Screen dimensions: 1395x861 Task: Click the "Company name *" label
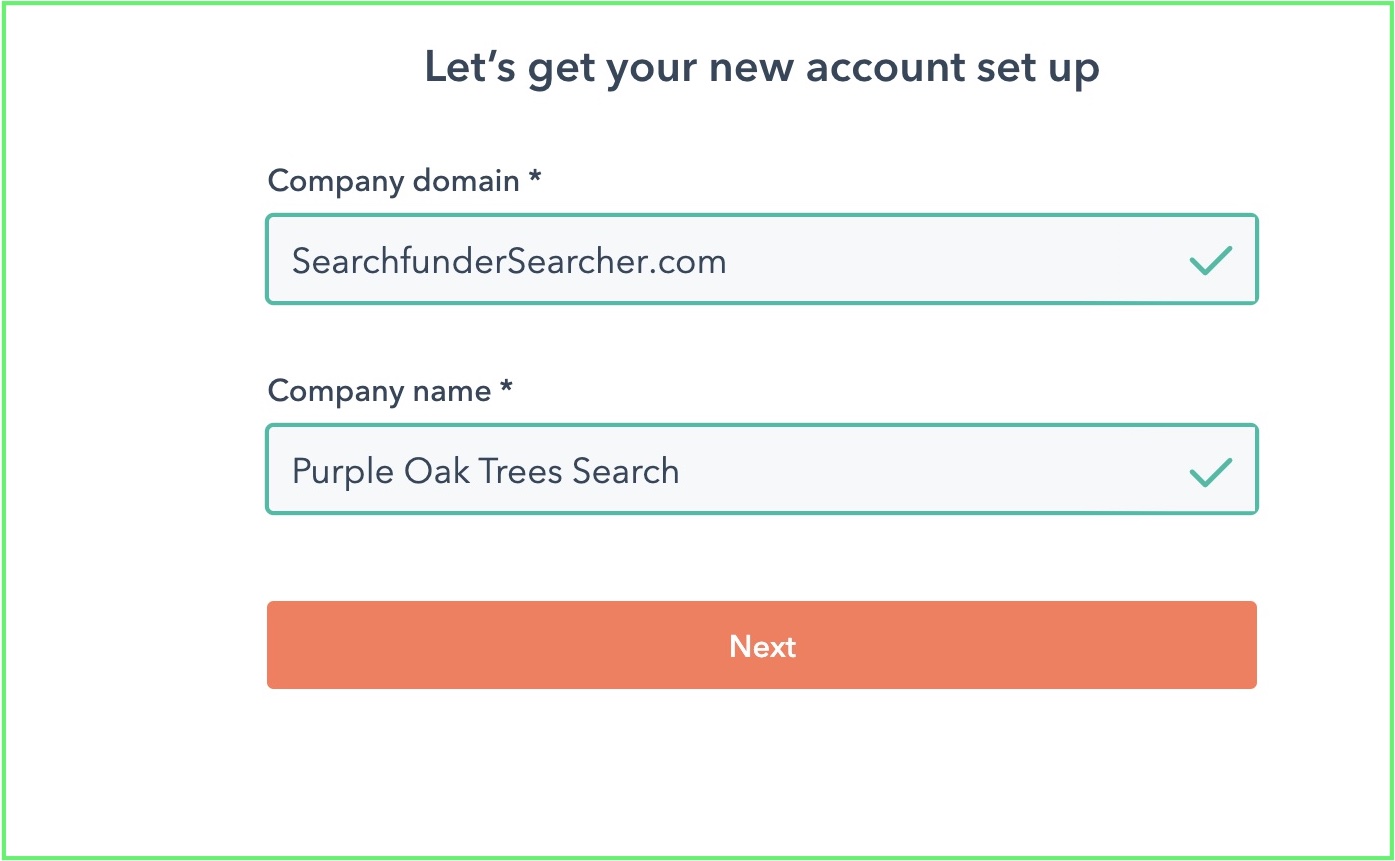pos(390,391)
